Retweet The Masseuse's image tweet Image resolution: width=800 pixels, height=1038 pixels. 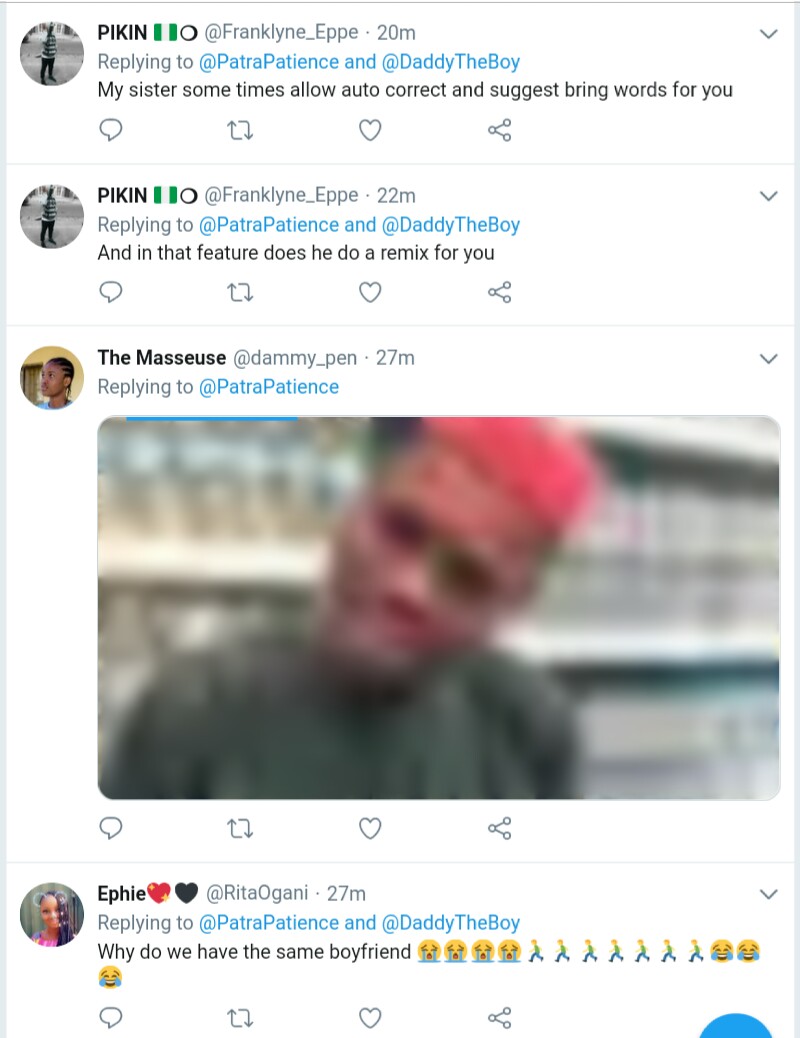241,828
